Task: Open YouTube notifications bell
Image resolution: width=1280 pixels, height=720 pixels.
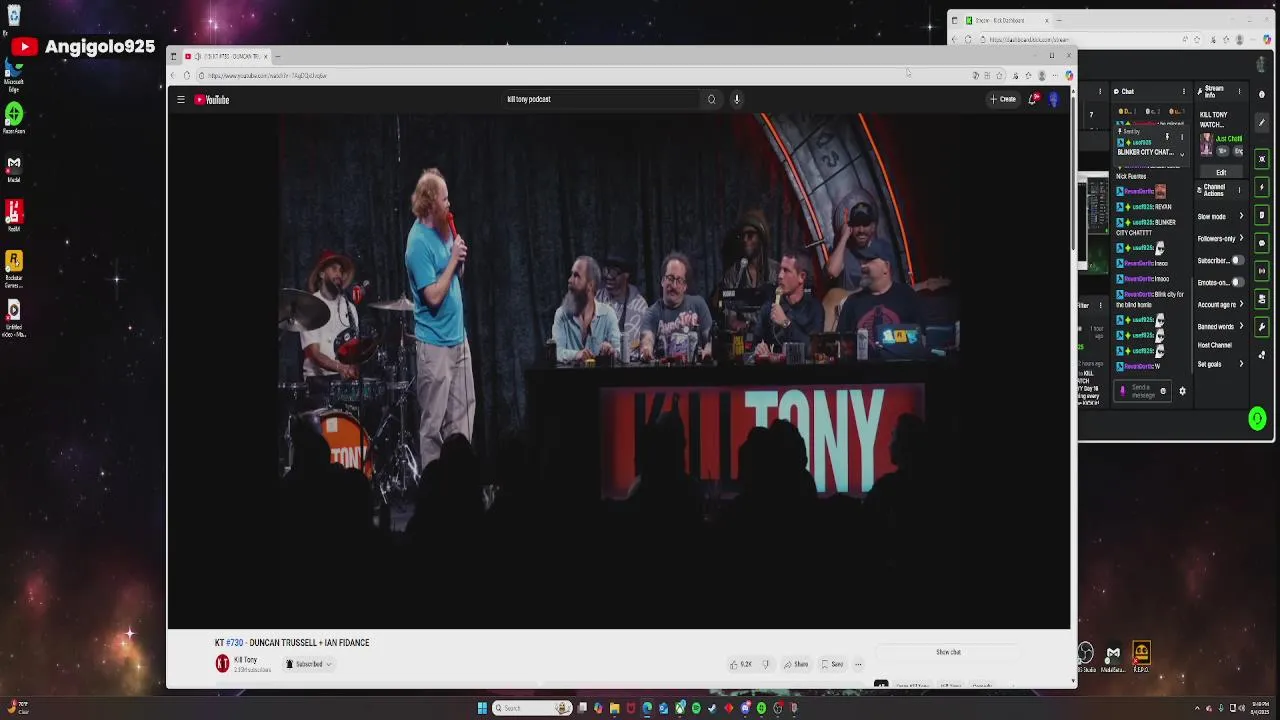Action: point(1033,99)
